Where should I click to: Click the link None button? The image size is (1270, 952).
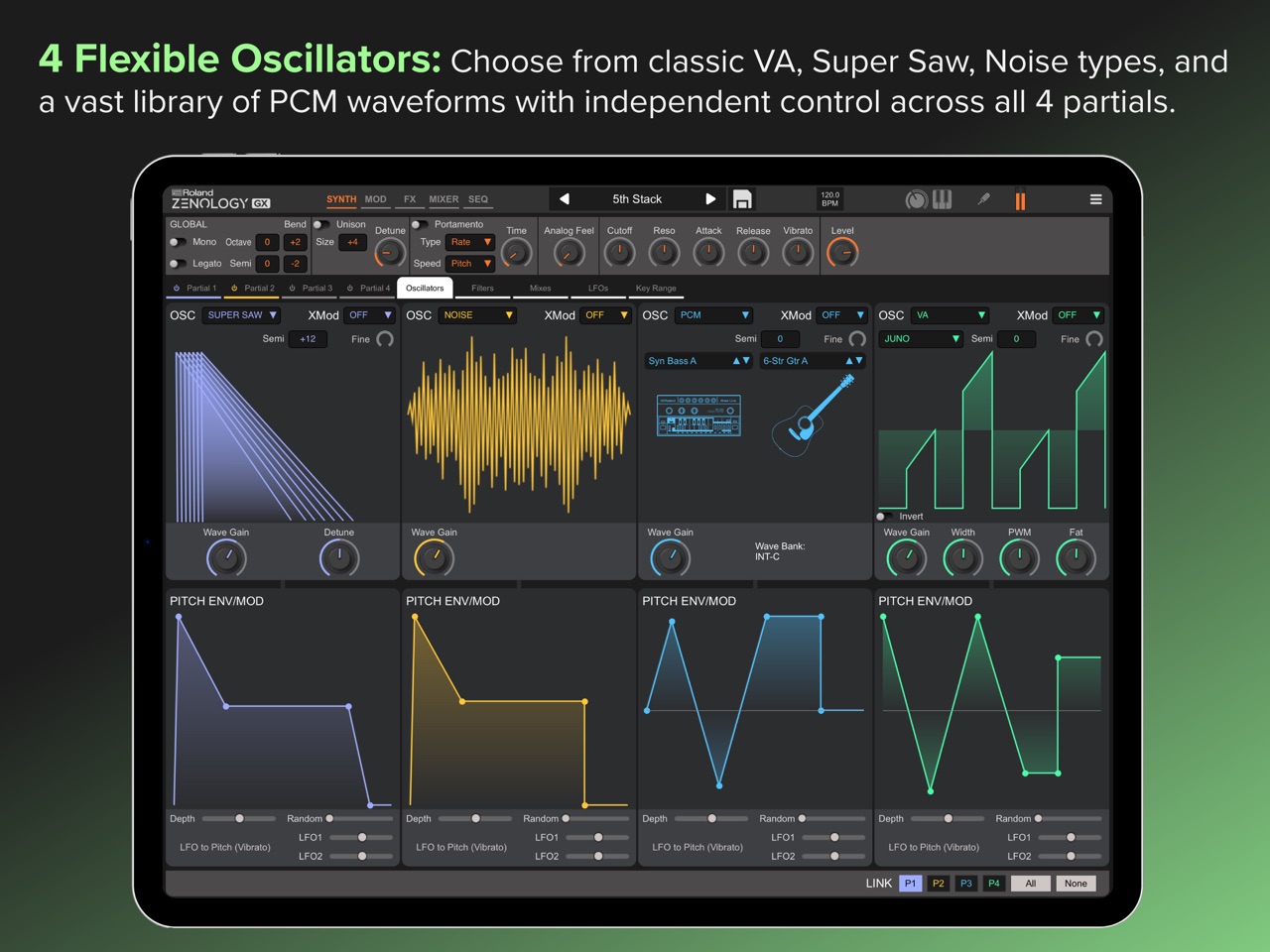pos(1077,884)
